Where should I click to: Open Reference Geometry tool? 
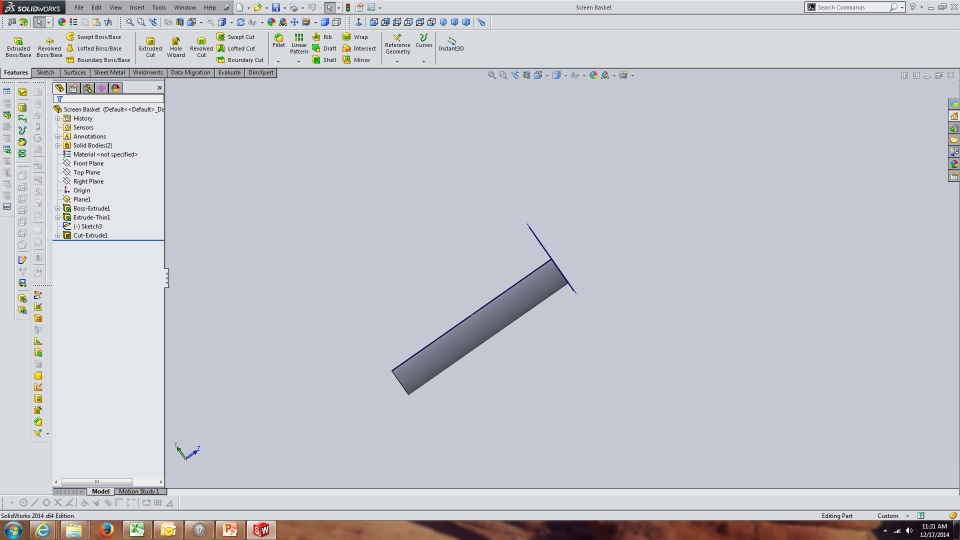tap(397, 44)
